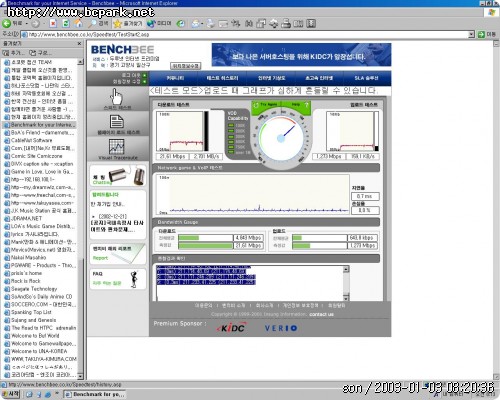This screenshot has width=500, height=400.
Task: Click the 4.843 Mbps download bandwidth value
Action: (x=248, y=238)
